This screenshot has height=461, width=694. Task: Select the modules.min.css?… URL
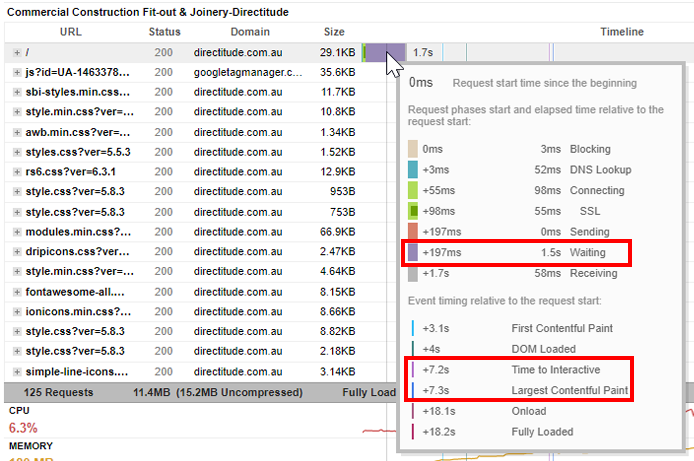78,232
